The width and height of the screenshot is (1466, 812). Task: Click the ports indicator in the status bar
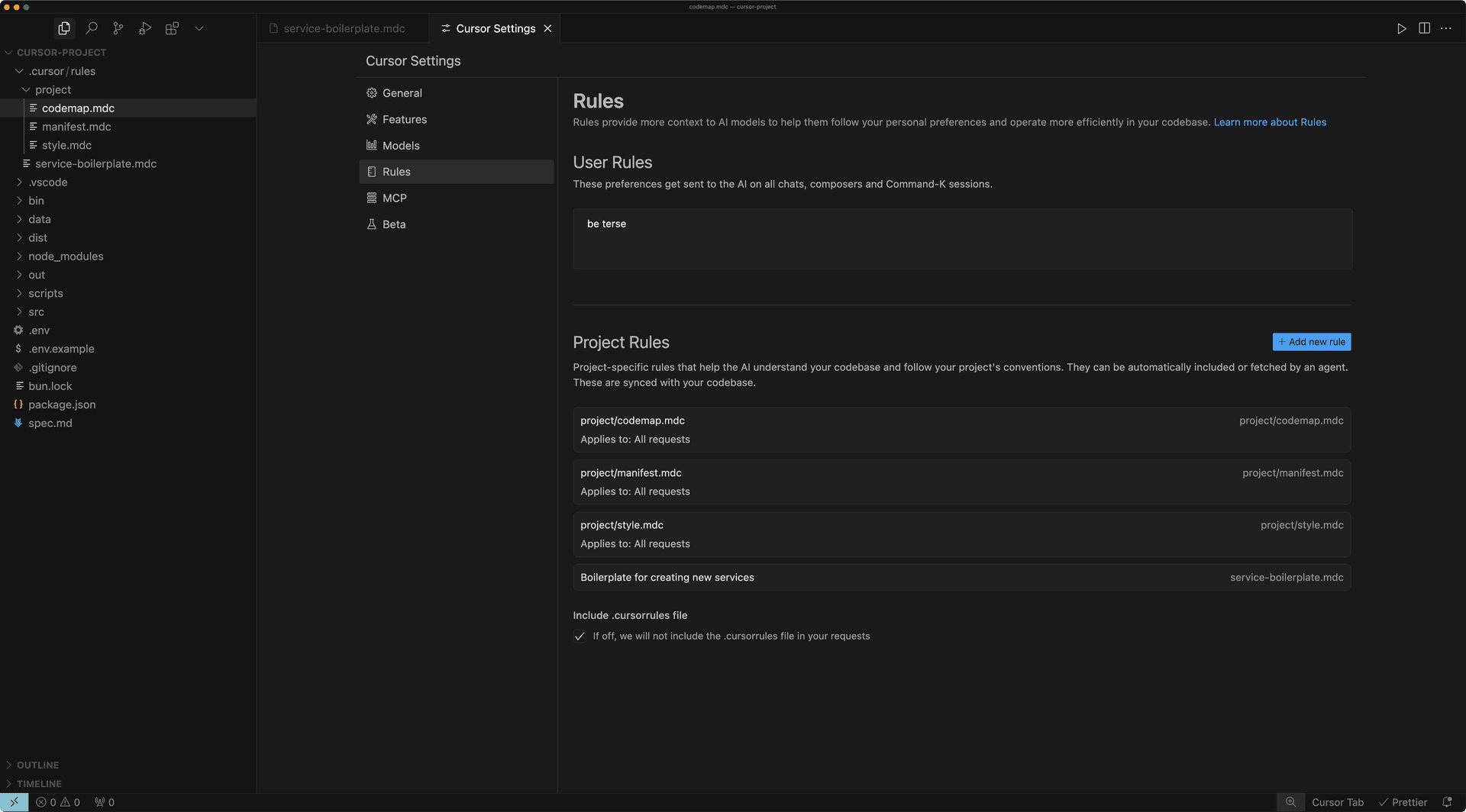click(x=105, y=802)
